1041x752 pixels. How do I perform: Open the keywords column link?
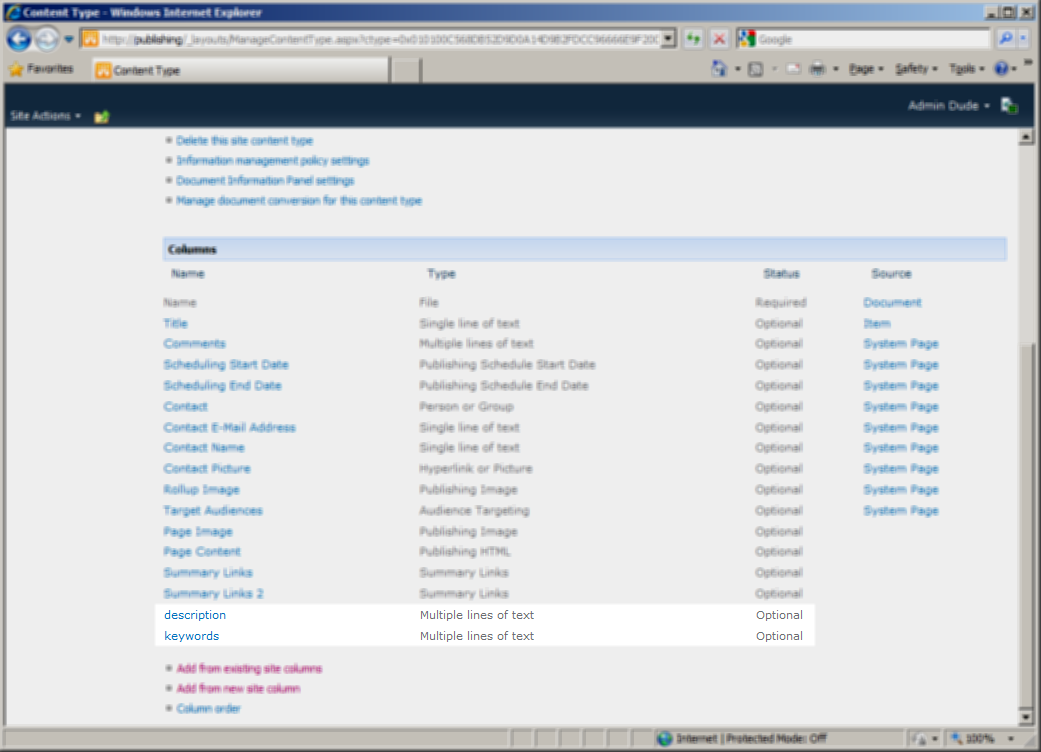191,636
